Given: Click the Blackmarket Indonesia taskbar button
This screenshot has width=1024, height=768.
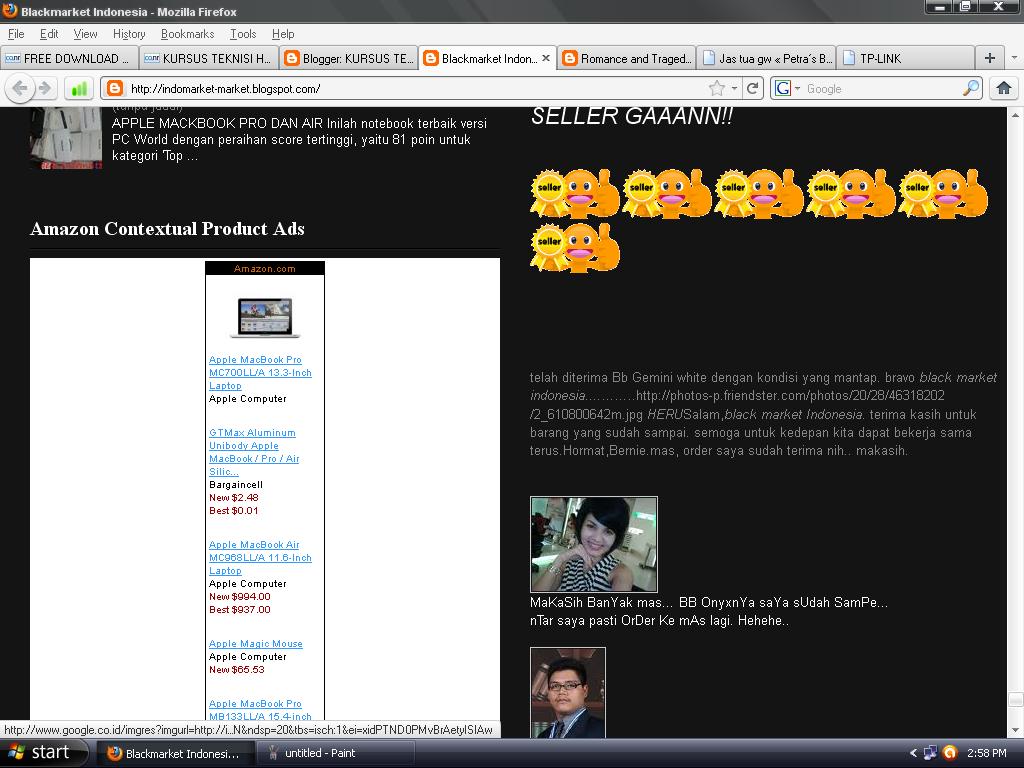Looking at the screenshot, I should click(176, 753).
